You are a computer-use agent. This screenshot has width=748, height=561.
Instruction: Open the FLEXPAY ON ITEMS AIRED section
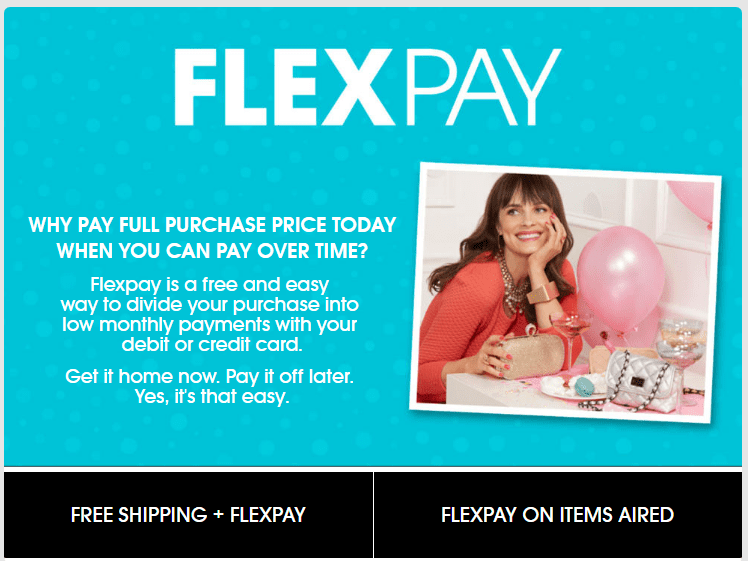click(557, 515)
